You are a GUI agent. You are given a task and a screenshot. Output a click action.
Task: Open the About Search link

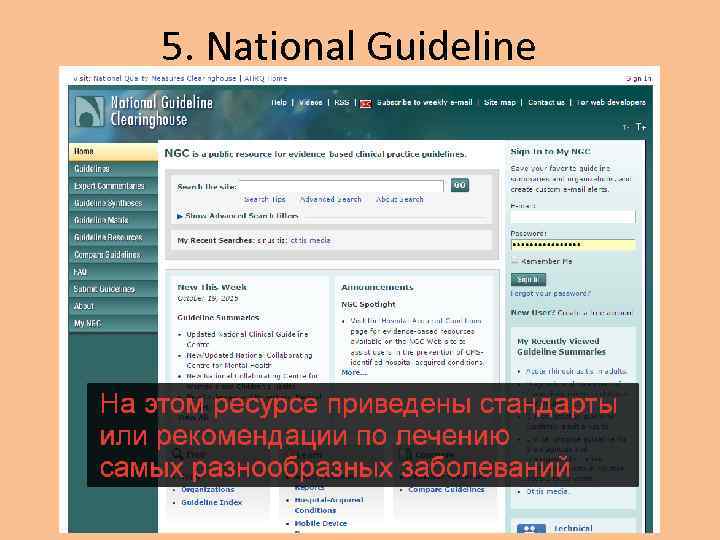[399, 199]
